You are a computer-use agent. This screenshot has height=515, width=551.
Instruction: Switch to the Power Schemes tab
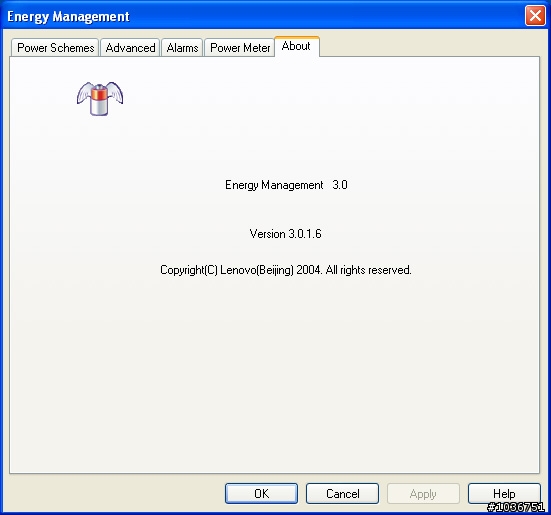click(55, 48)
